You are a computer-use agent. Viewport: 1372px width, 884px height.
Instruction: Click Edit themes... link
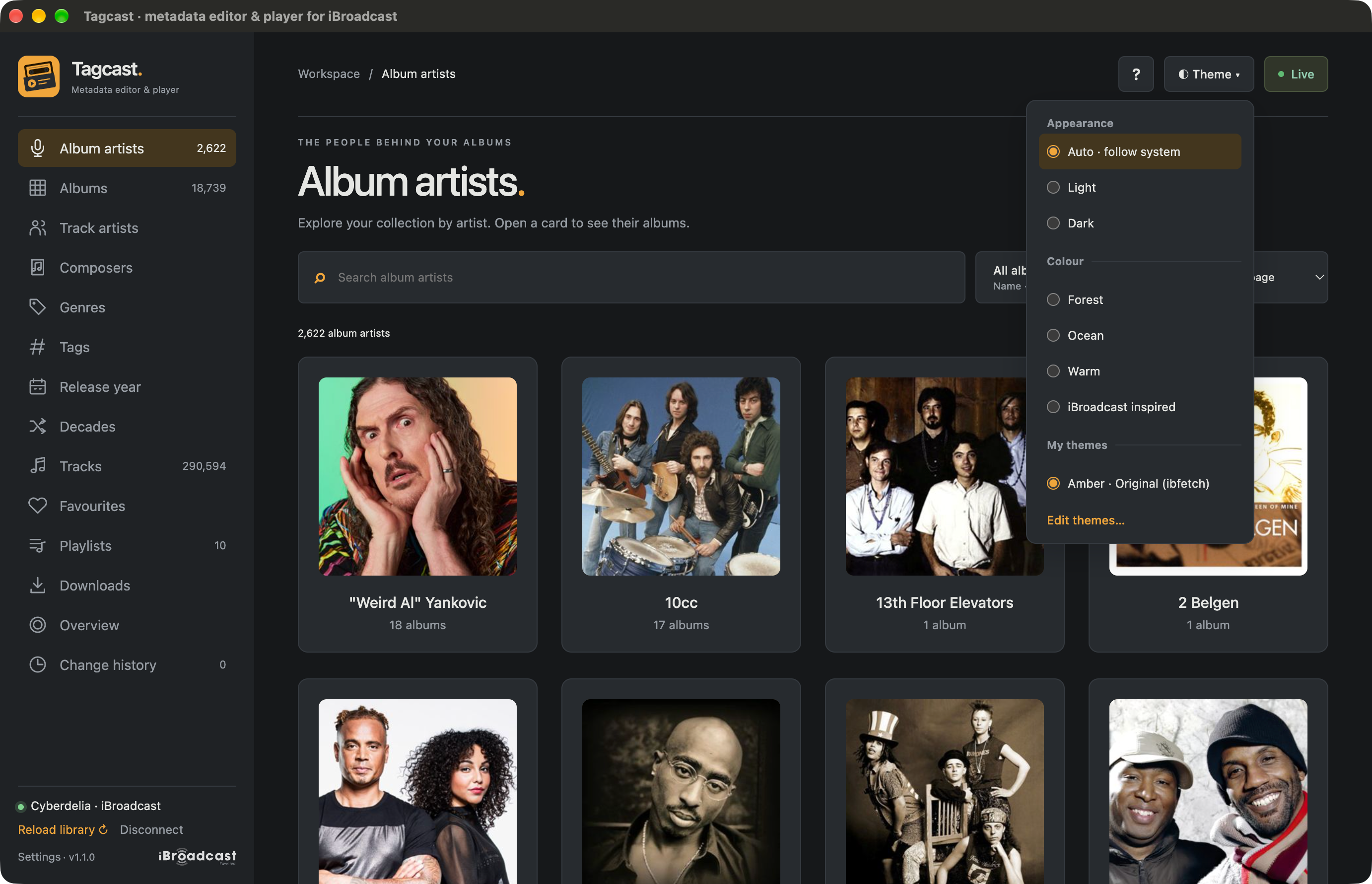[1085, 520]
